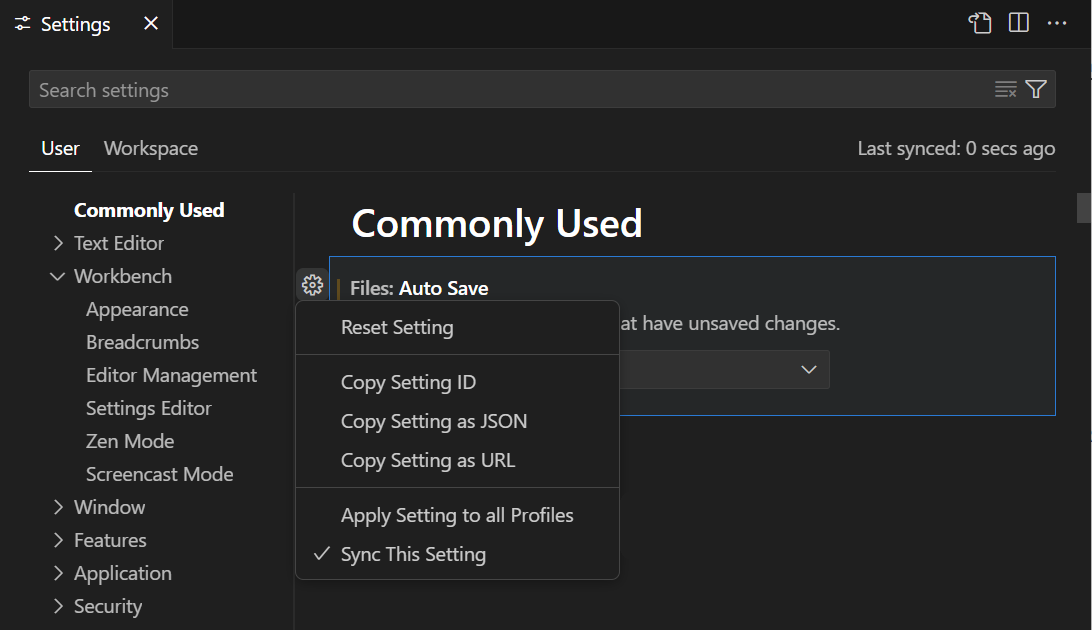Screen dimensions: 1092x630
Task: Select the Appearance category under Workbench
Action: point(137,309)
